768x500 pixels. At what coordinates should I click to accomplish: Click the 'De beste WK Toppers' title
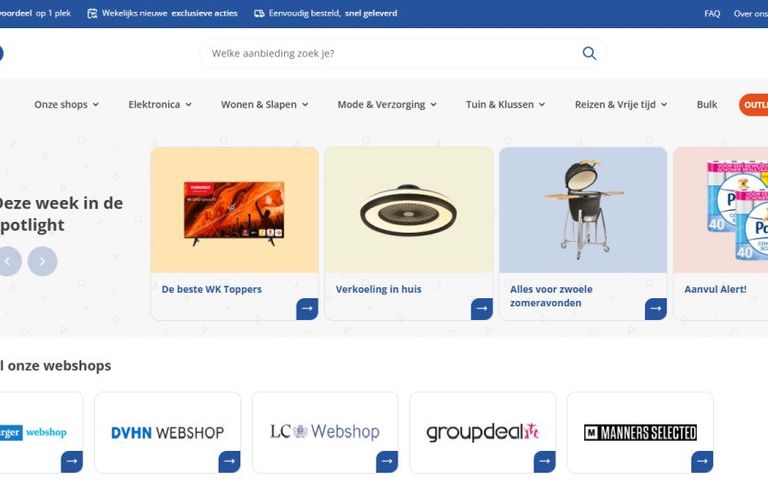[x=212, y=289]
